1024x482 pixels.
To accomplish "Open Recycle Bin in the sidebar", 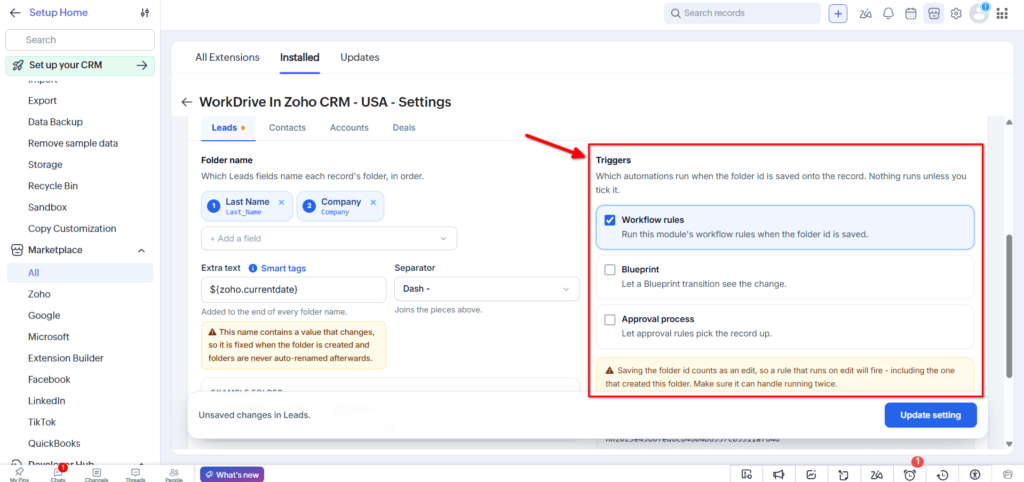I will pyautogui.click(x=53, y=186).
